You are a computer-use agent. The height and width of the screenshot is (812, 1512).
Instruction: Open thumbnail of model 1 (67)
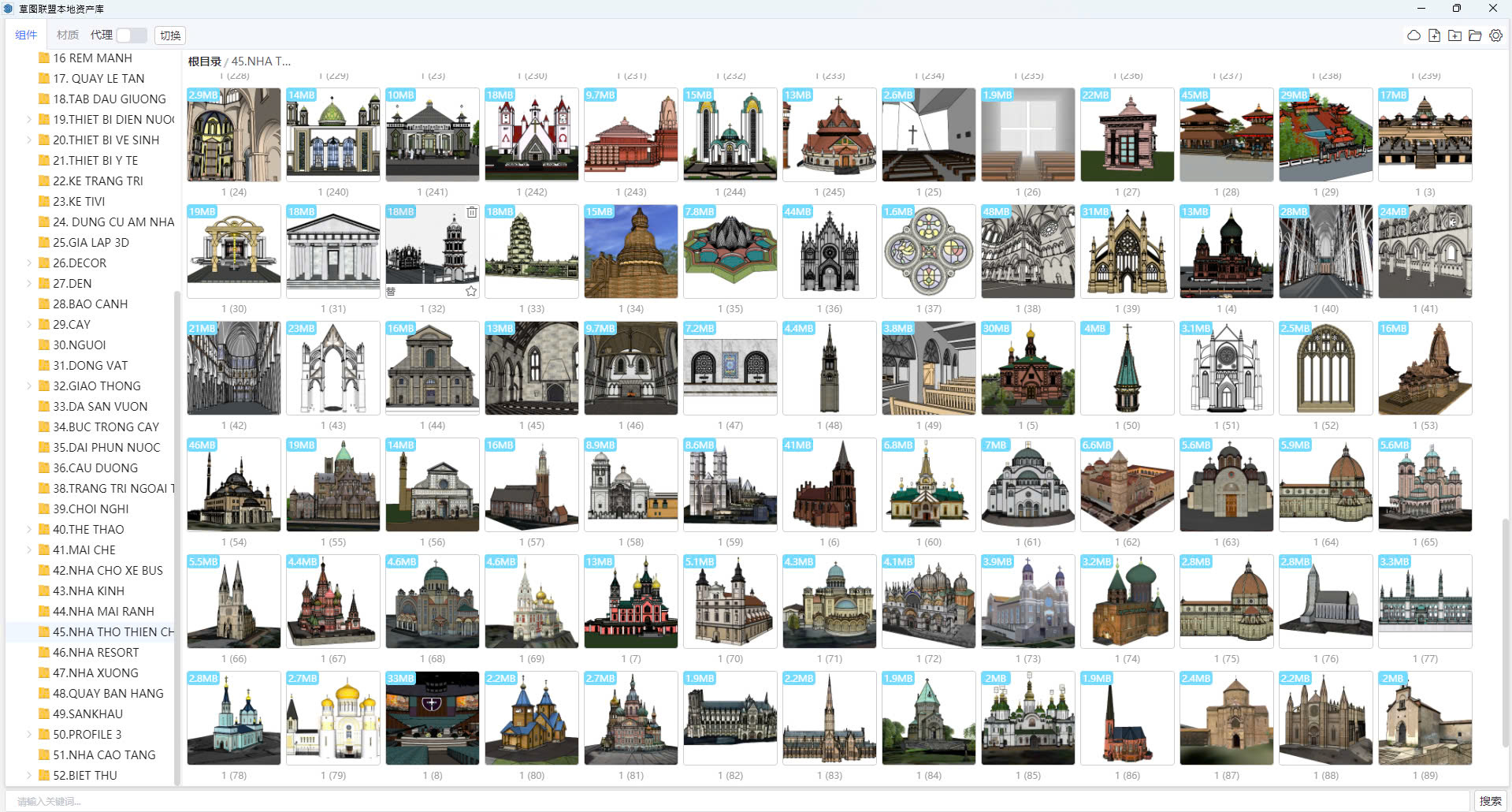(x=332, y=602)
